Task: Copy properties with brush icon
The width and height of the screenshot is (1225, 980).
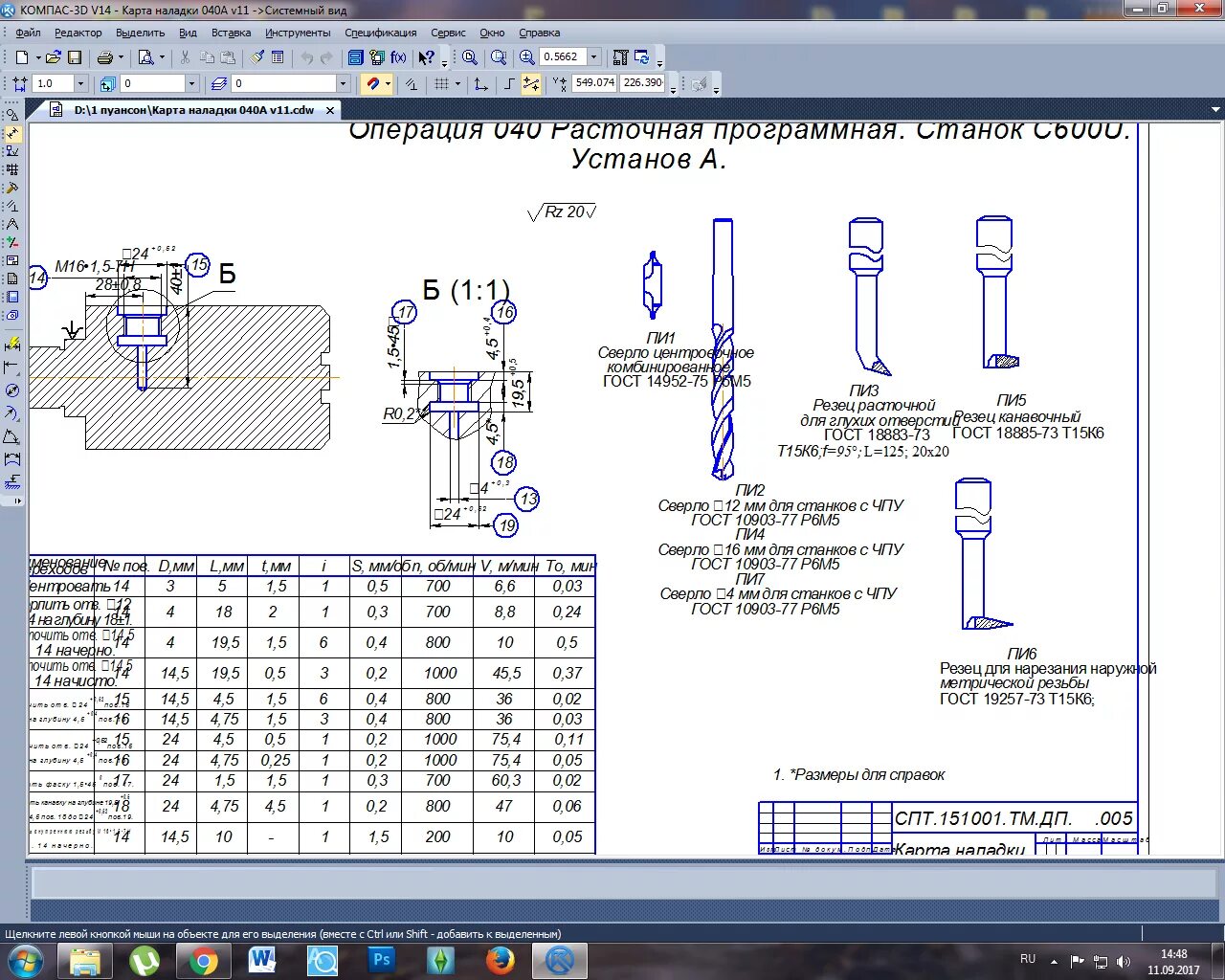Action: pyautogui.click(x=256, y=57)
